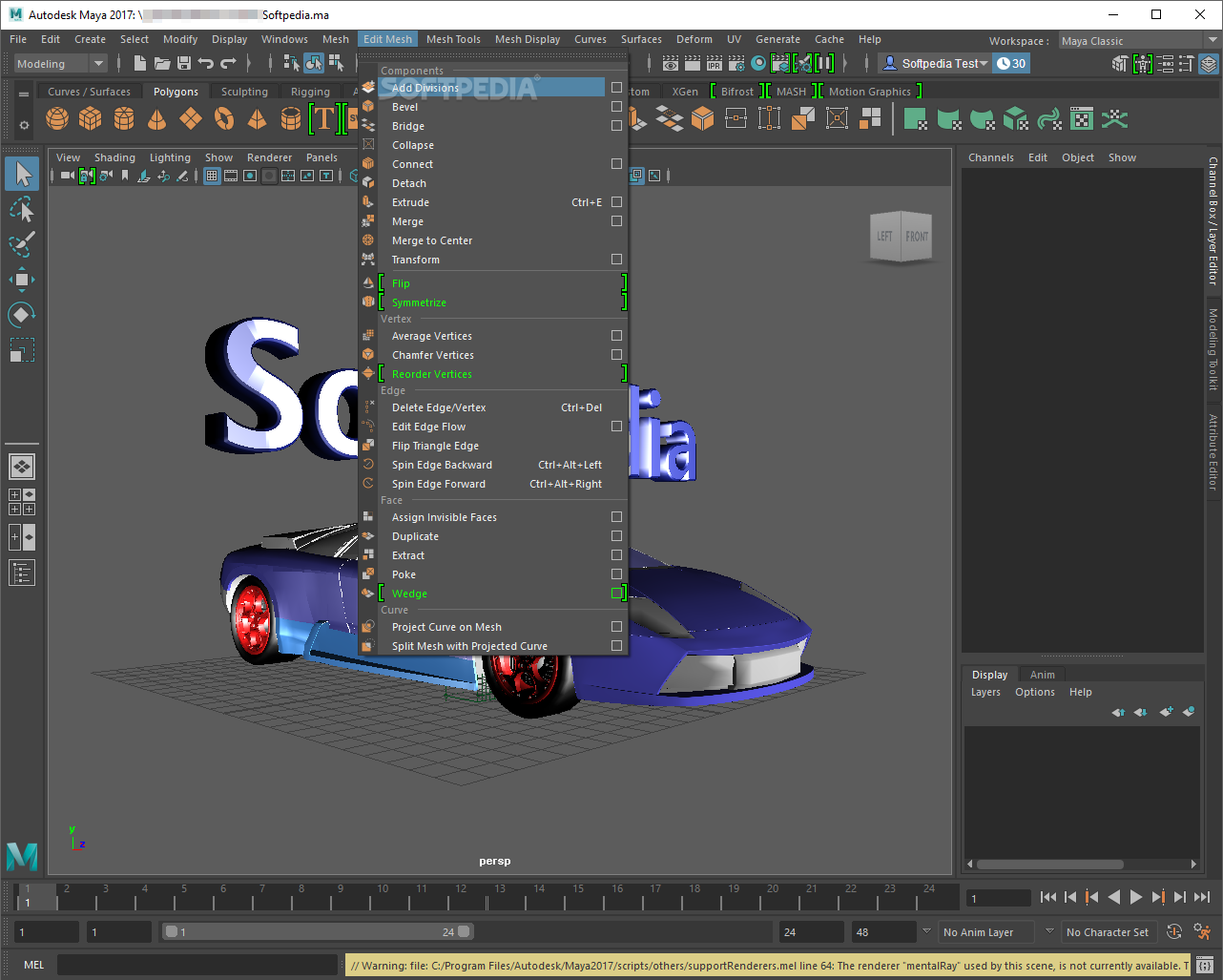Screen dimensions: 1223x980
Task: Open Bevel option box
Action: [616, 106]
